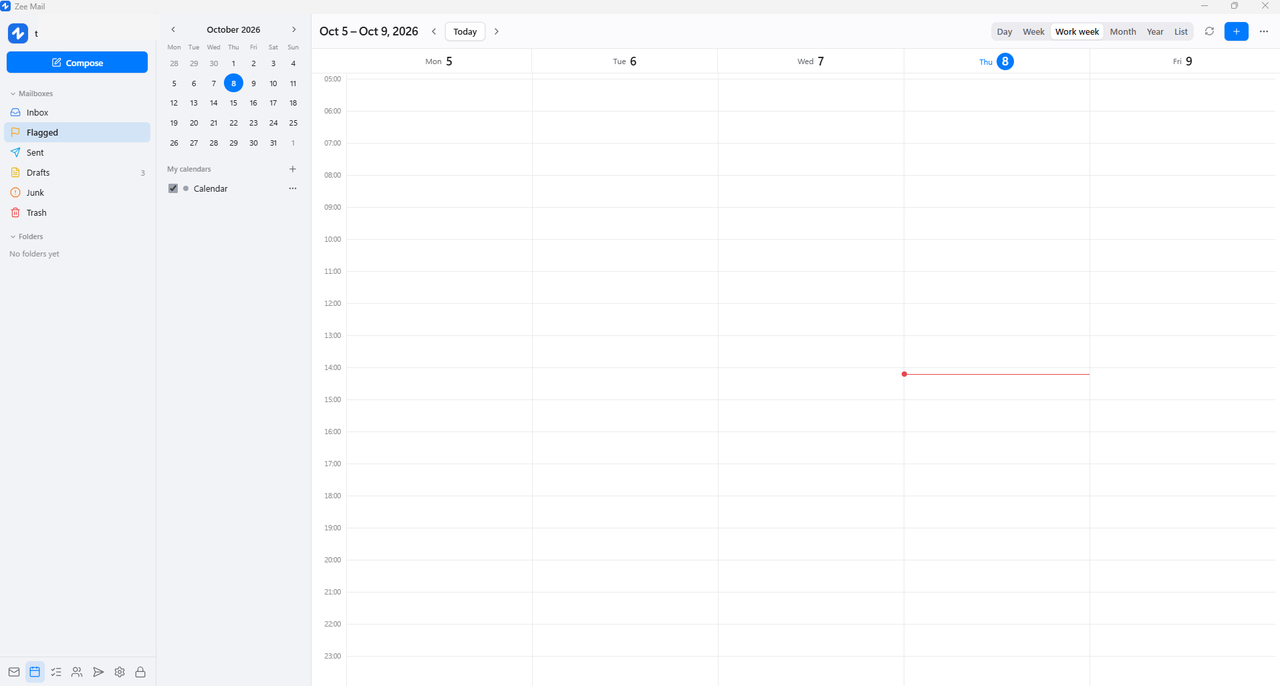
Task: Go to previous month in mini calendar
Action: tap(173, 30)
